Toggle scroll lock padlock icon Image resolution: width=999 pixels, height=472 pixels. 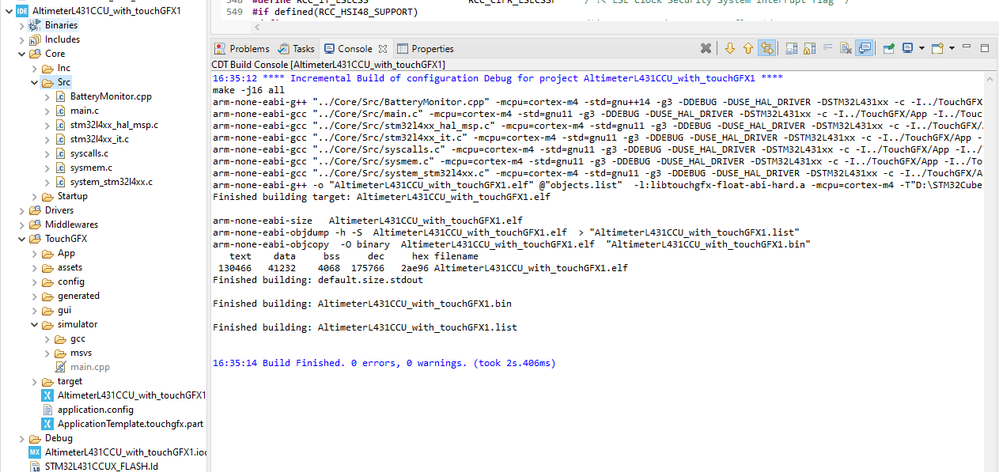click(810, 48)
